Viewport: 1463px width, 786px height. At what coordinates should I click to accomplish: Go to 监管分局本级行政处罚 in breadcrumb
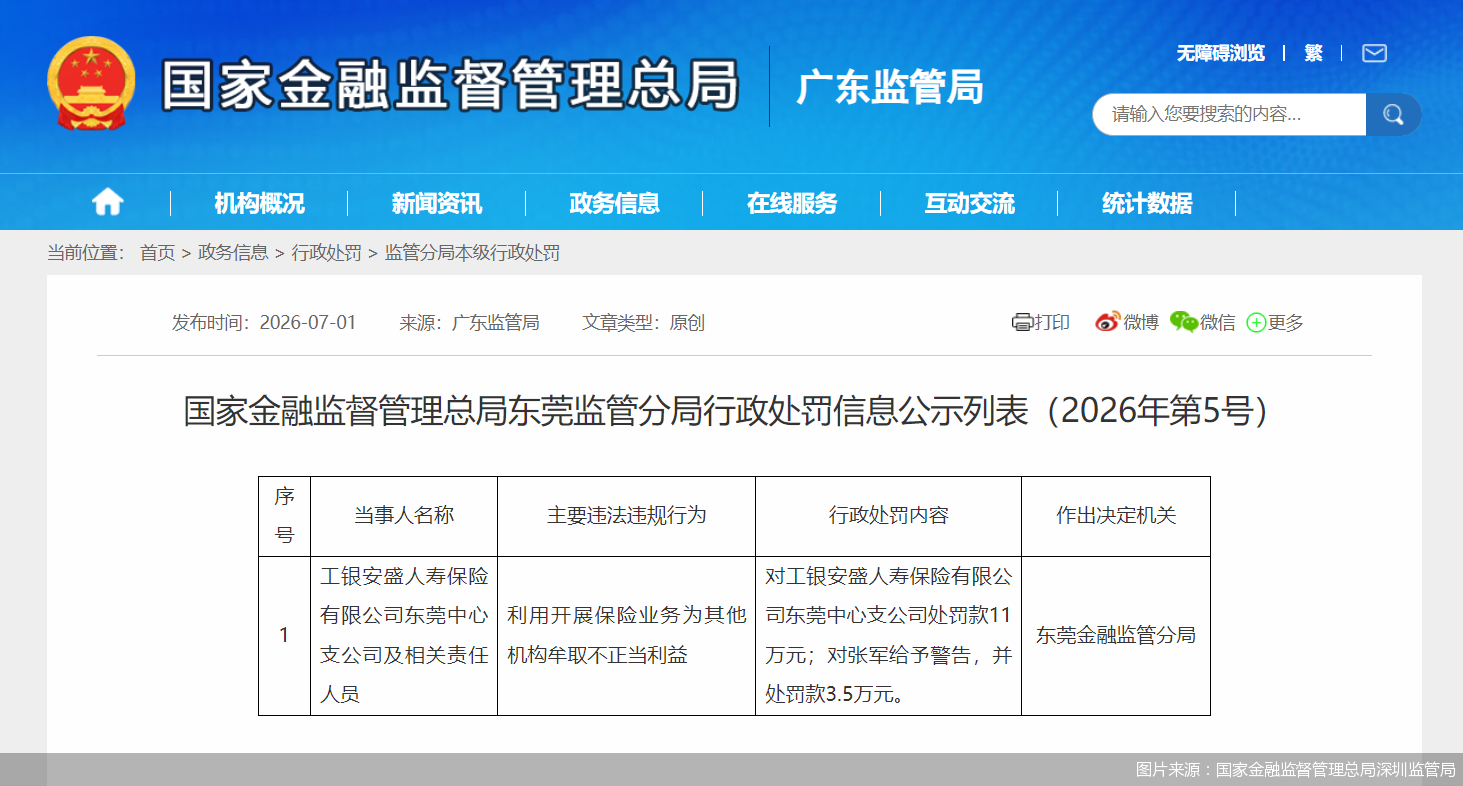click(x=472, y=253)
